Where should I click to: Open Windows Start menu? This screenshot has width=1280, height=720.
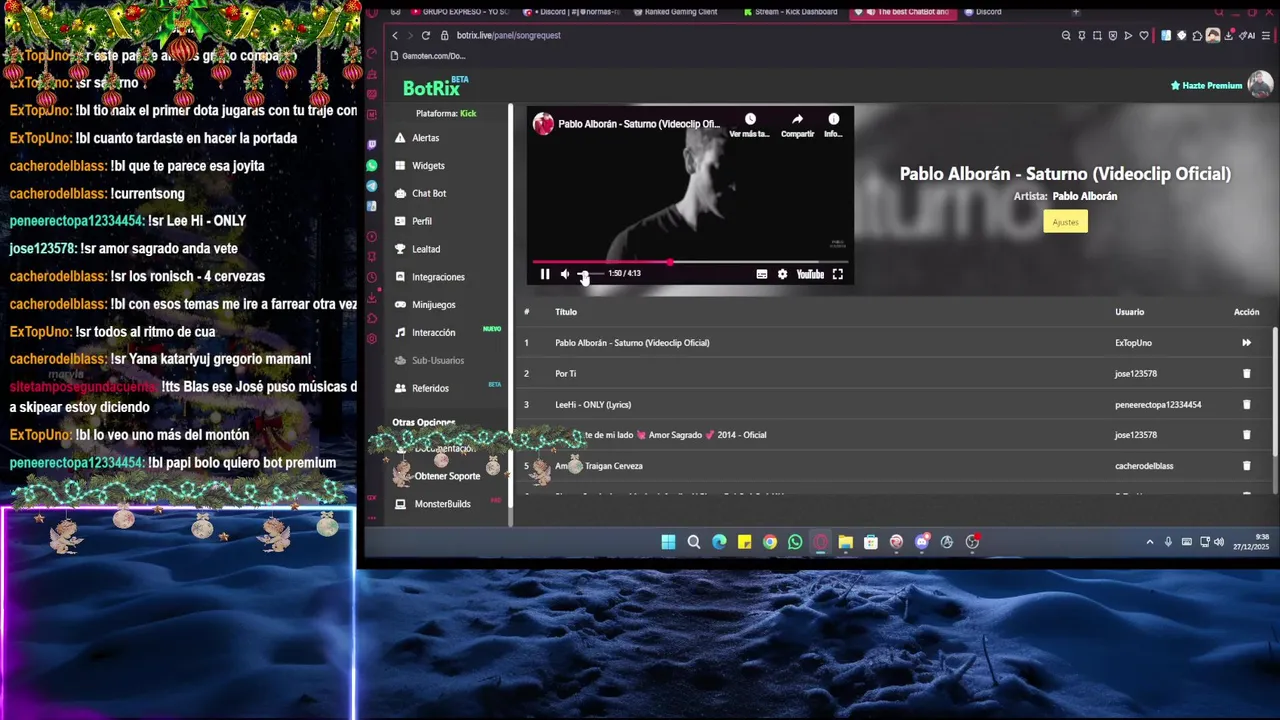click(668, 542)
